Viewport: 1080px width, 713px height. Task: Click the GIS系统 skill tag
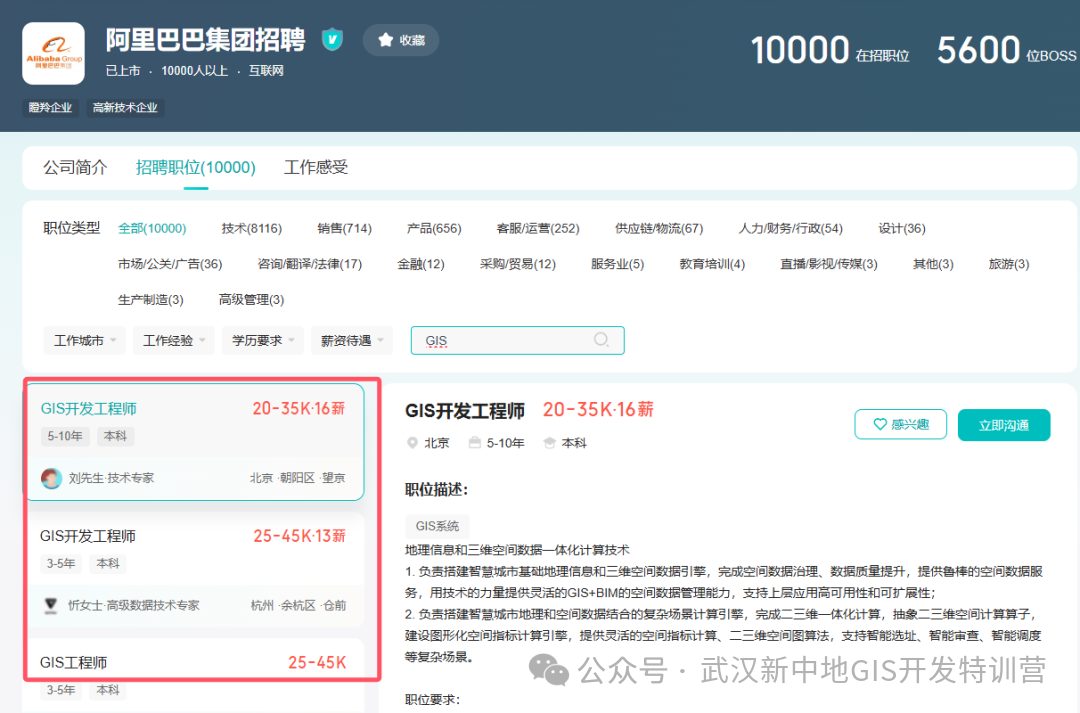tap(437, 526)
